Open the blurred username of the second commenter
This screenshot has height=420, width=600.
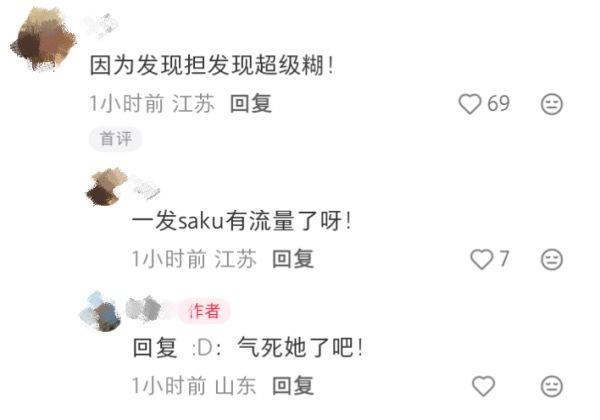(x=145, y=186)
